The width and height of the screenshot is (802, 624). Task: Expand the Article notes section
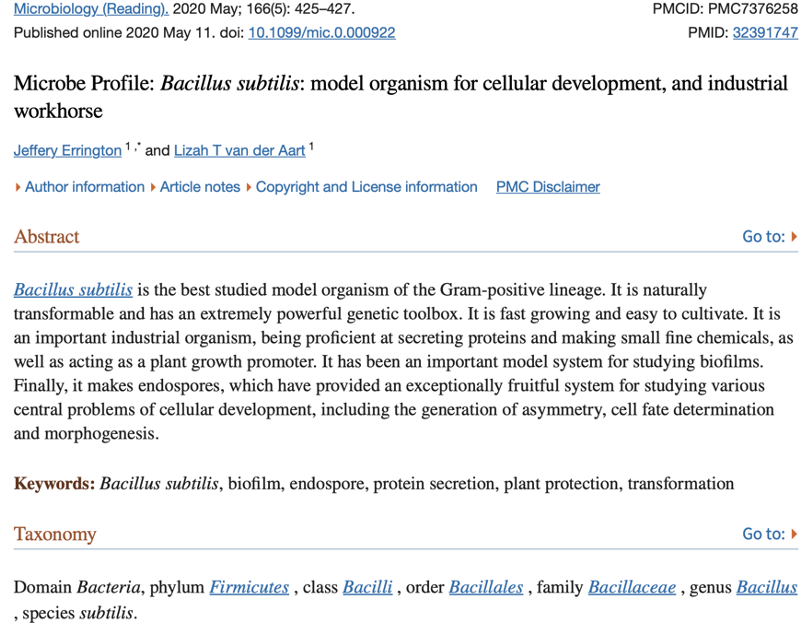tap(200, 187)
